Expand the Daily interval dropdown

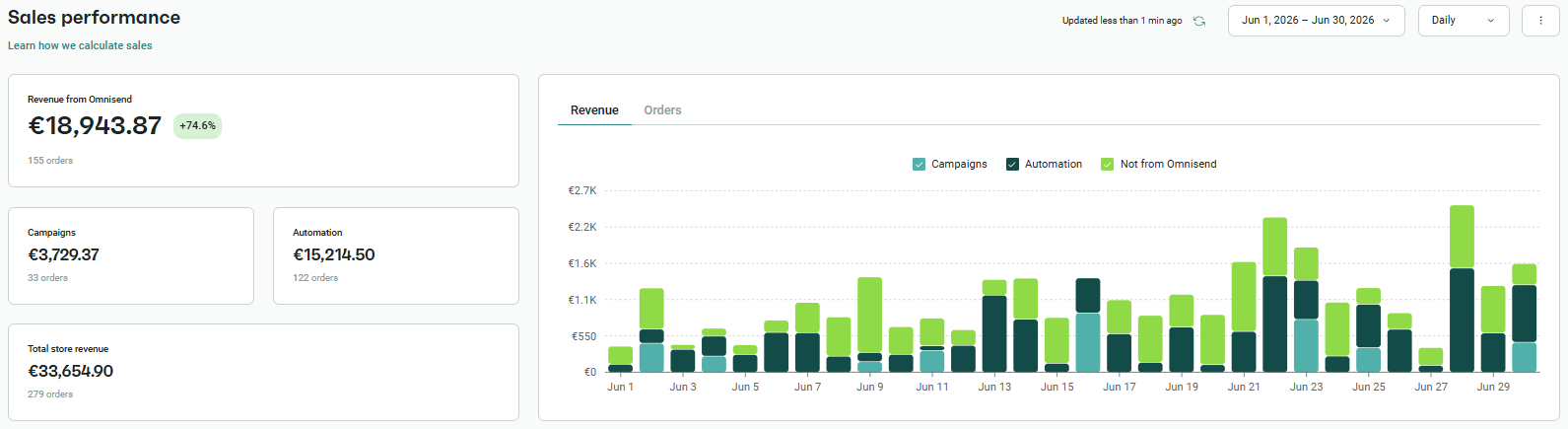coord(1464,21)
